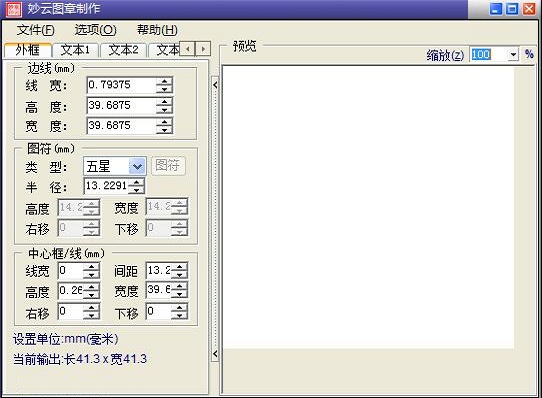Screen dimensions: 542x398
Task: Open the 文件(F) menu
Action: tap(35, 30)
